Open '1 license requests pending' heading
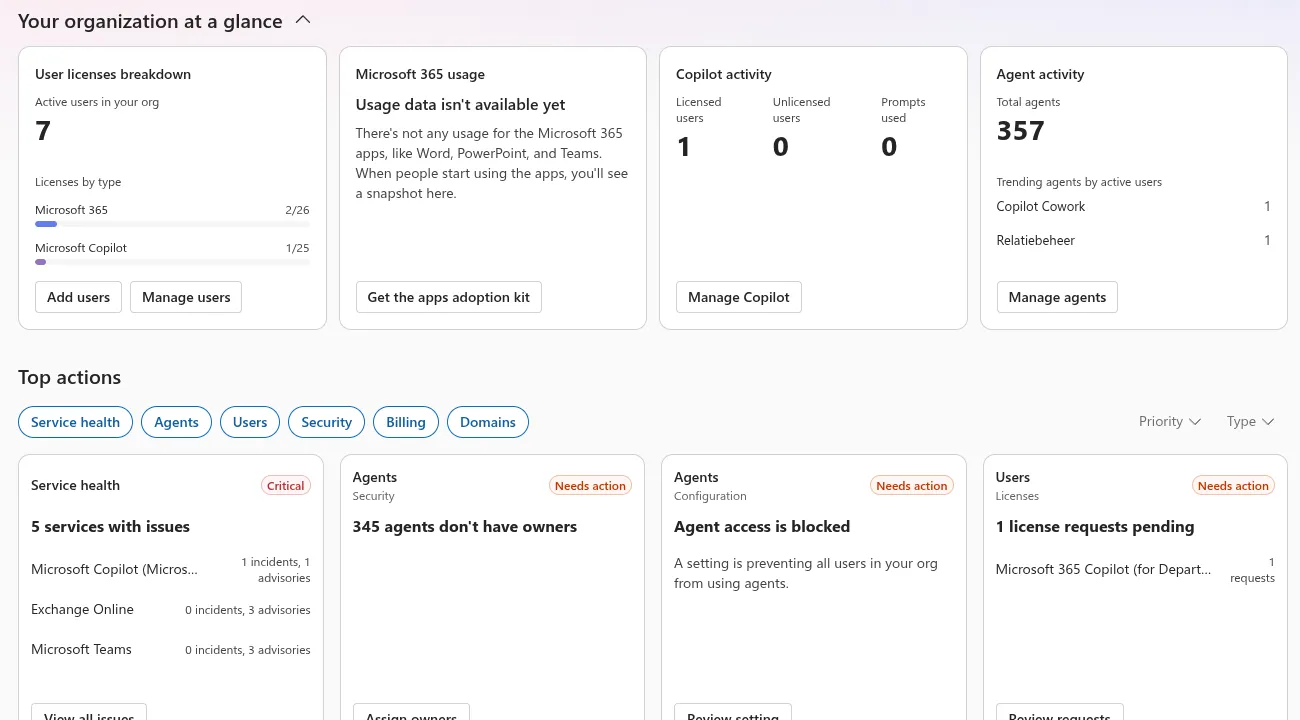The image size is (1300, 720). [1095, 527]
